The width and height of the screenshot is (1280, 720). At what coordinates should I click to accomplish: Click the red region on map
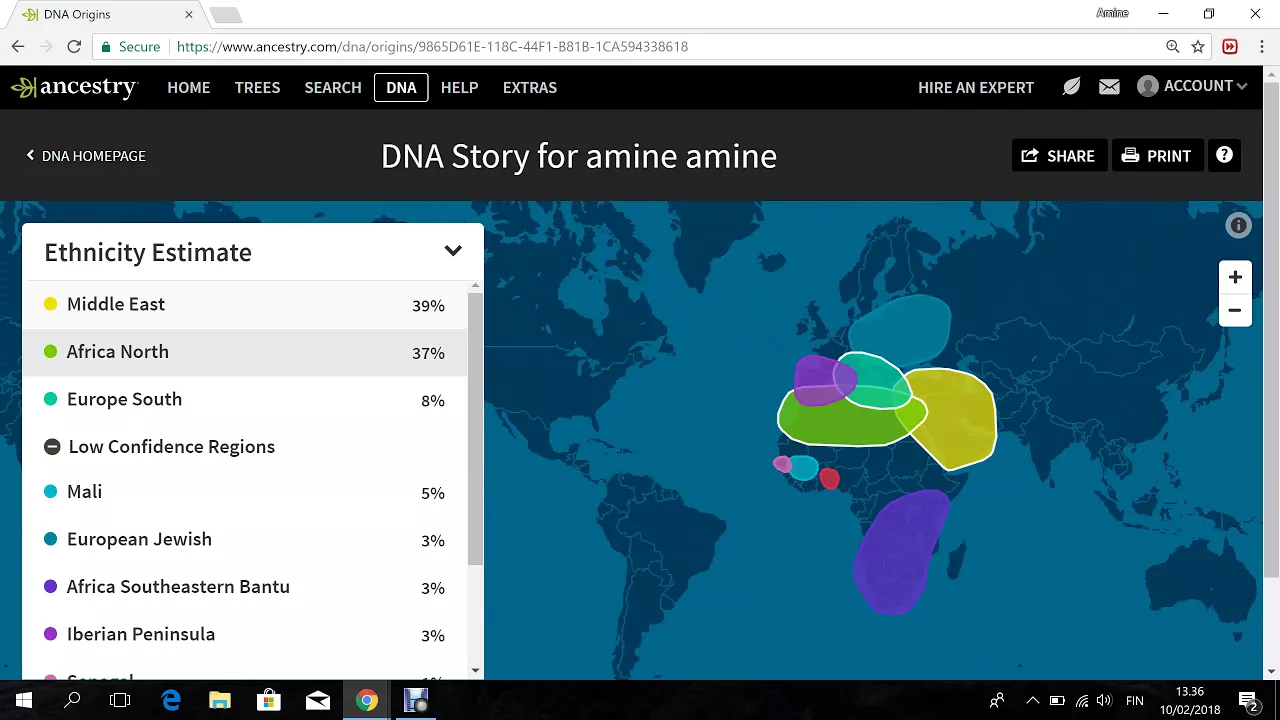point(829,480)
